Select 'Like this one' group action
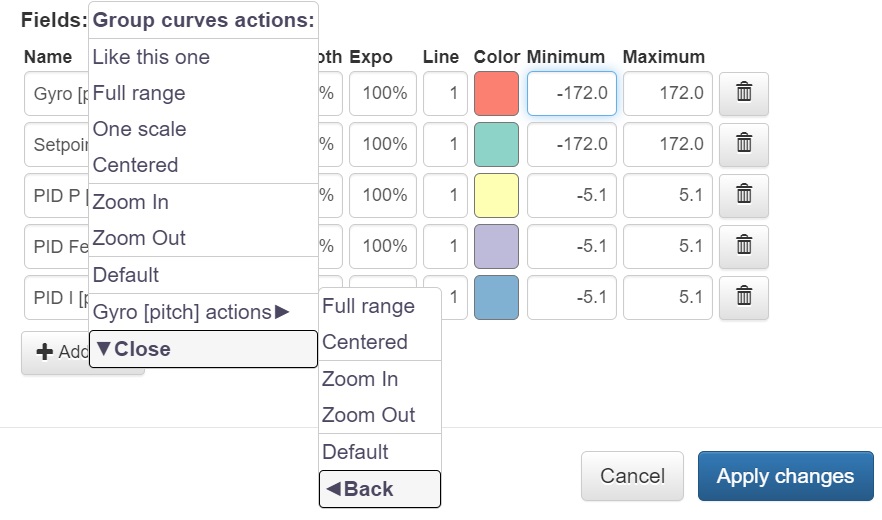 tap(151, 57)
